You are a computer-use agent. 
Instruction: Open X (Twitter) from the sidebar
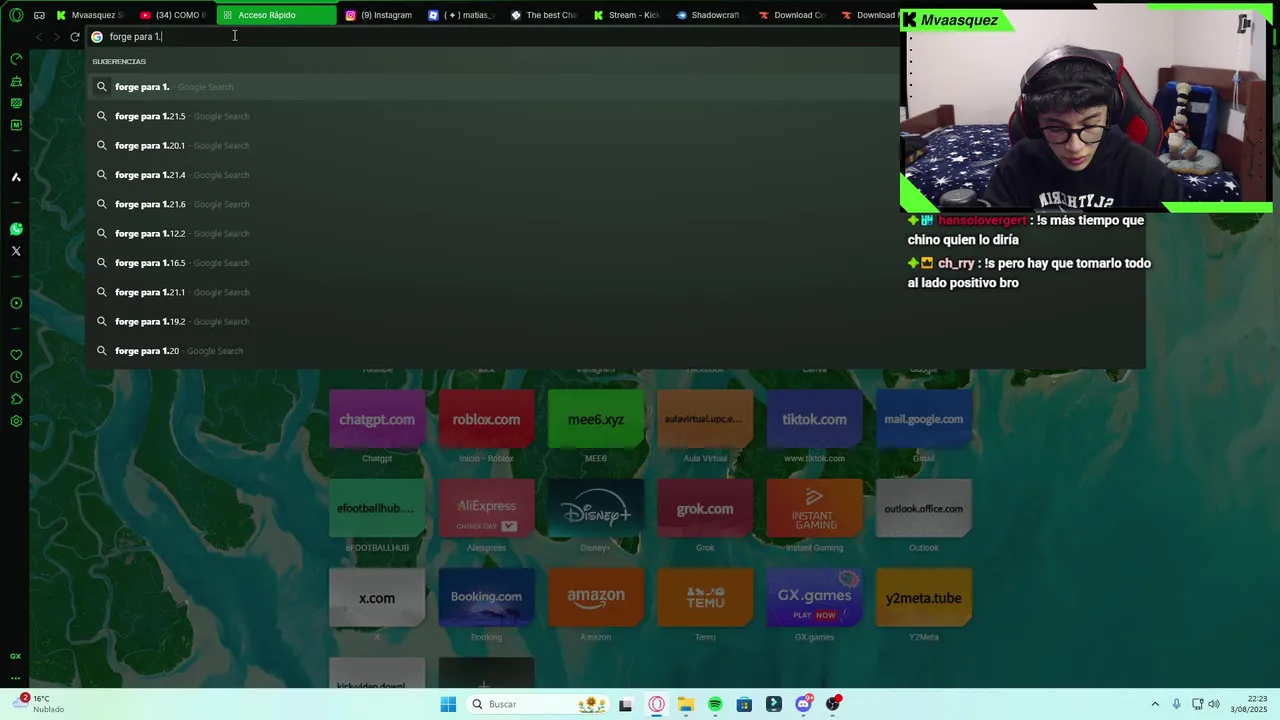coord(16,251)
